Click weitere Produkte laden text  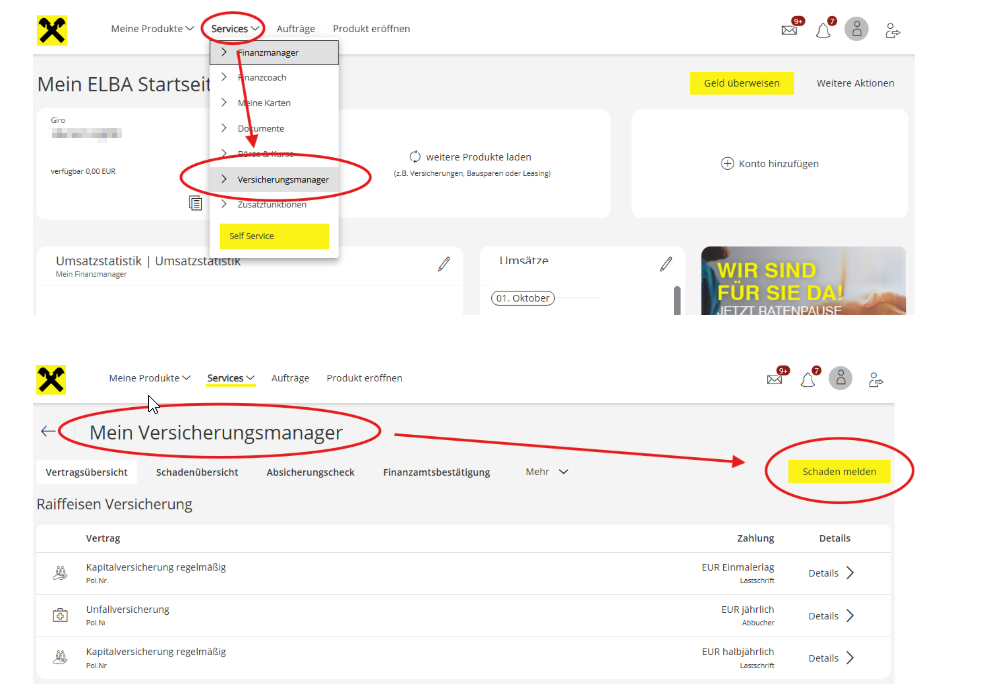[x=479, y=157]
